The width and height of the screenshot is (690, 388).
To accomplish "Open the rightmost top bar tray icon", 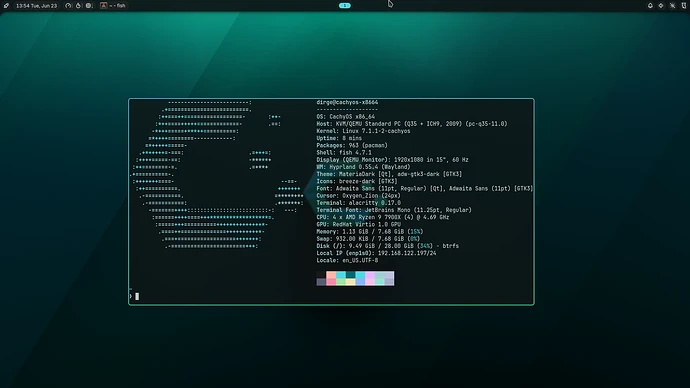I will click(x=684, y=6).
